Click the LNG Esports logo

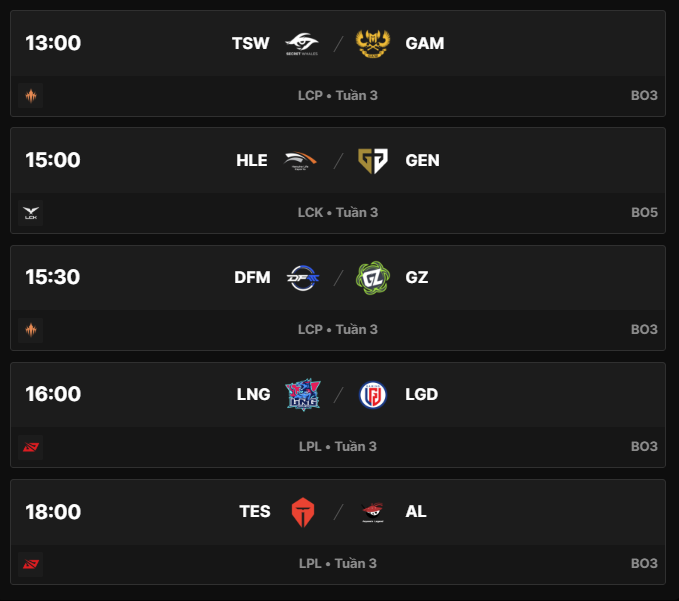pyautogui.click(x=302, y=394)
